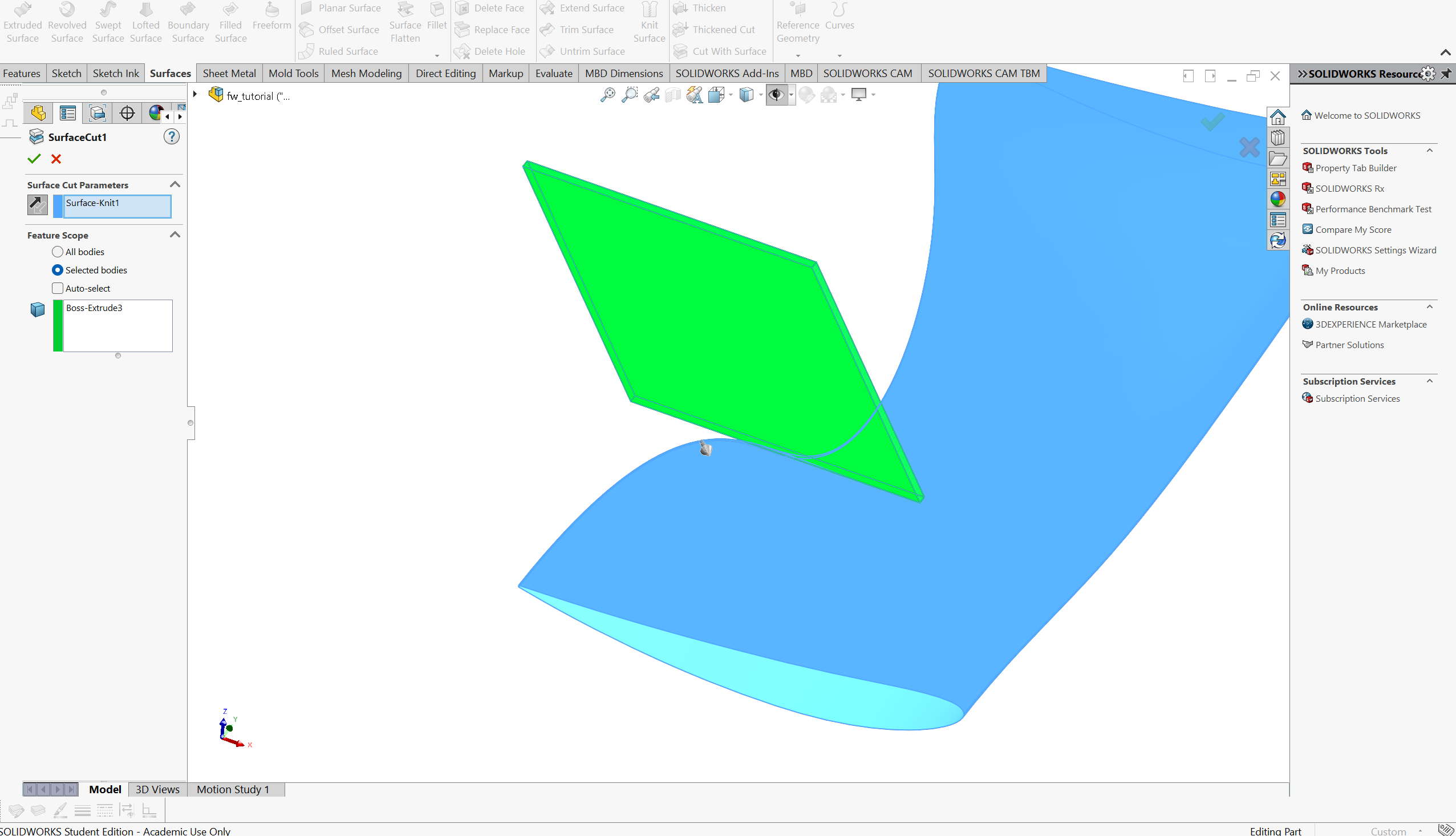Switch to the Sheet Metal tab

point(229,74)
